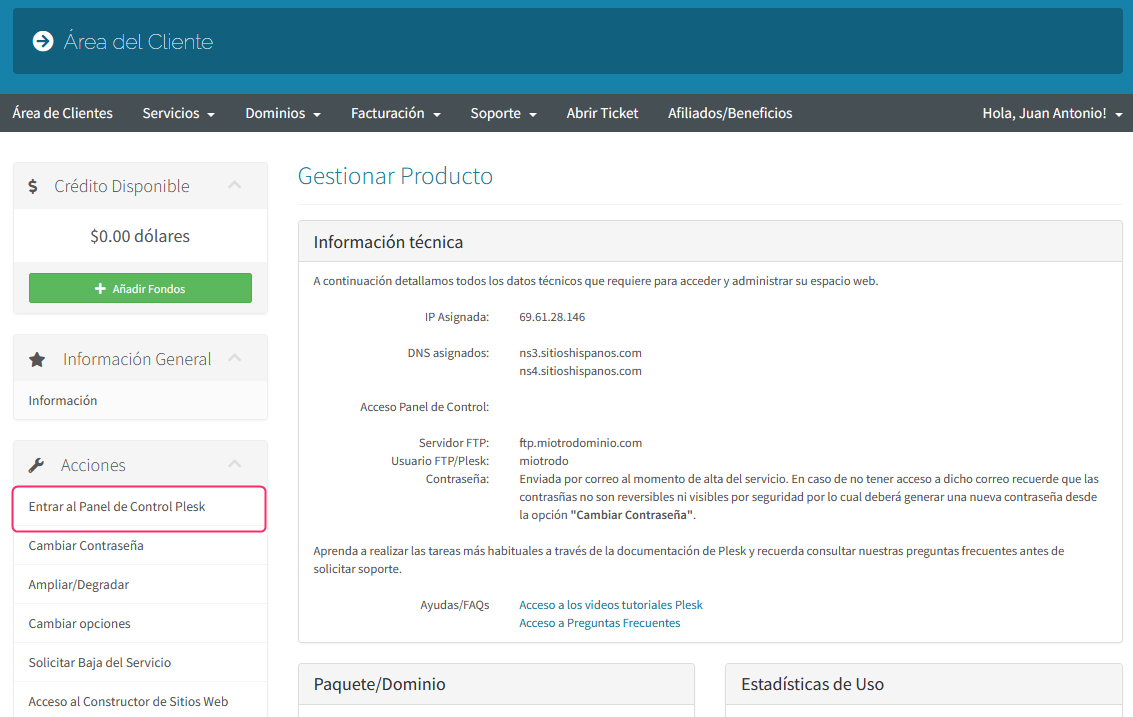Click the star icon next to Información General
This screenshot has height=717, width=1133.
(x=37, y=359)
